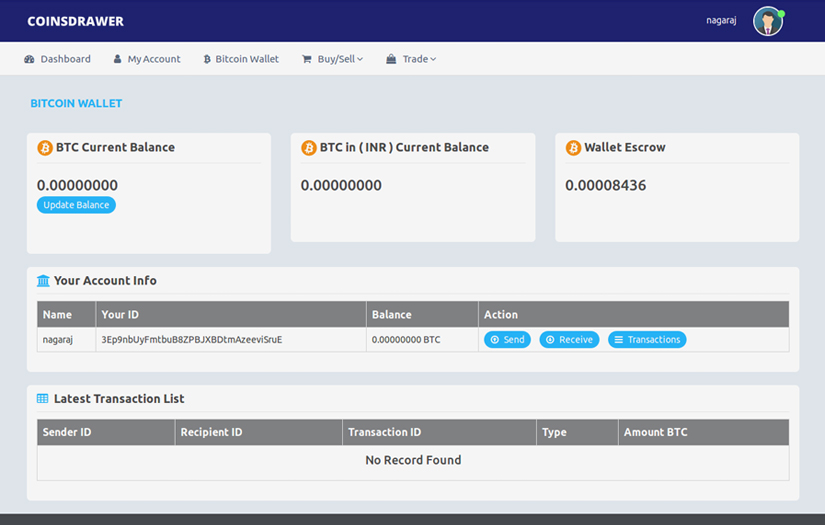Open My Account page

click(147, 59)
